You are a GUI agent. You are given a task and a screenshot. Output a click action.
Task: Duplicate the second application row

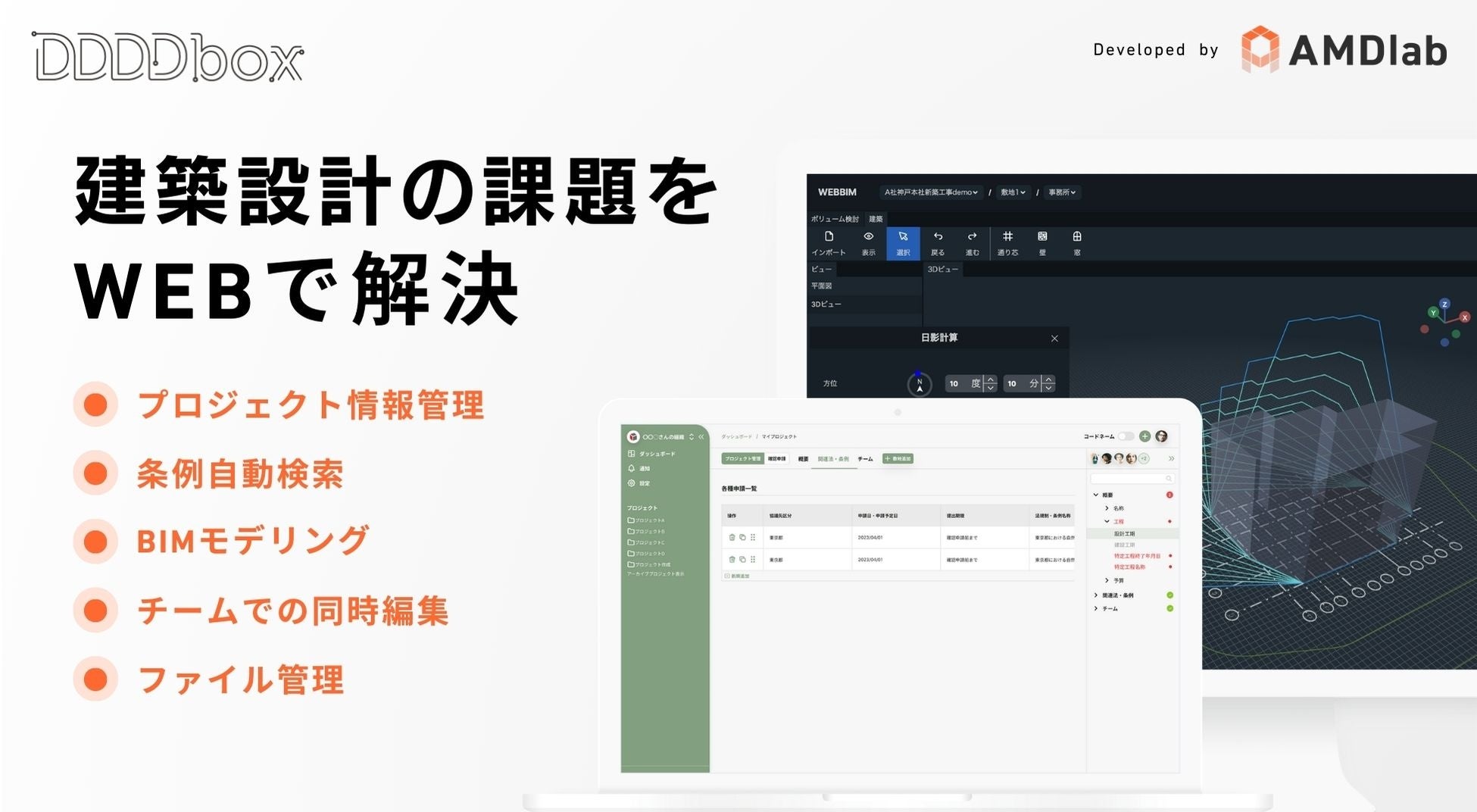(x=742, y=560)
